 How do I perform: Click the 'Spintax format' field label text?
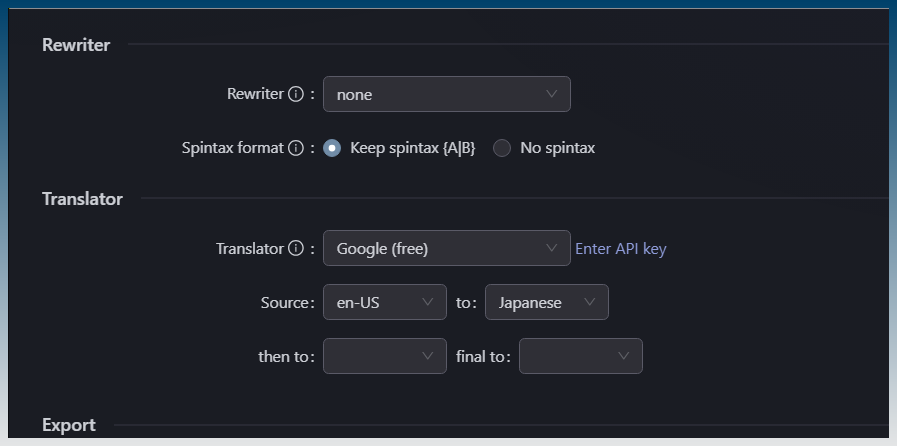pos(233,148)
